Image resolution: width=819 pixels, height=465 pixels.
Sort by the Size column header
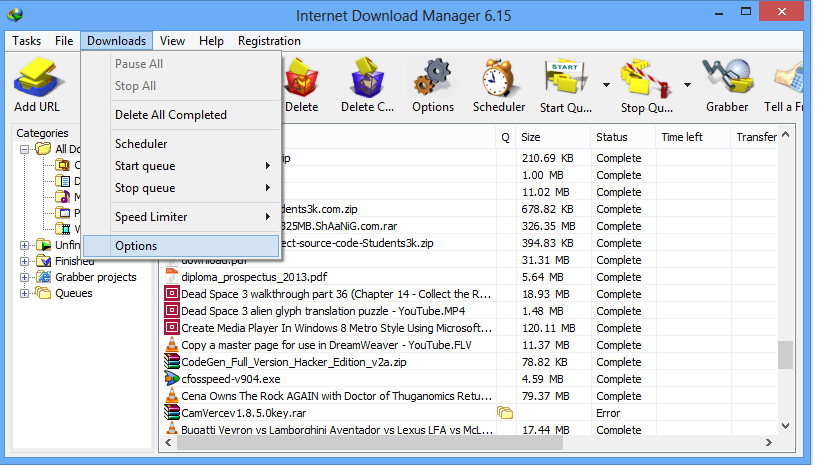553,137
